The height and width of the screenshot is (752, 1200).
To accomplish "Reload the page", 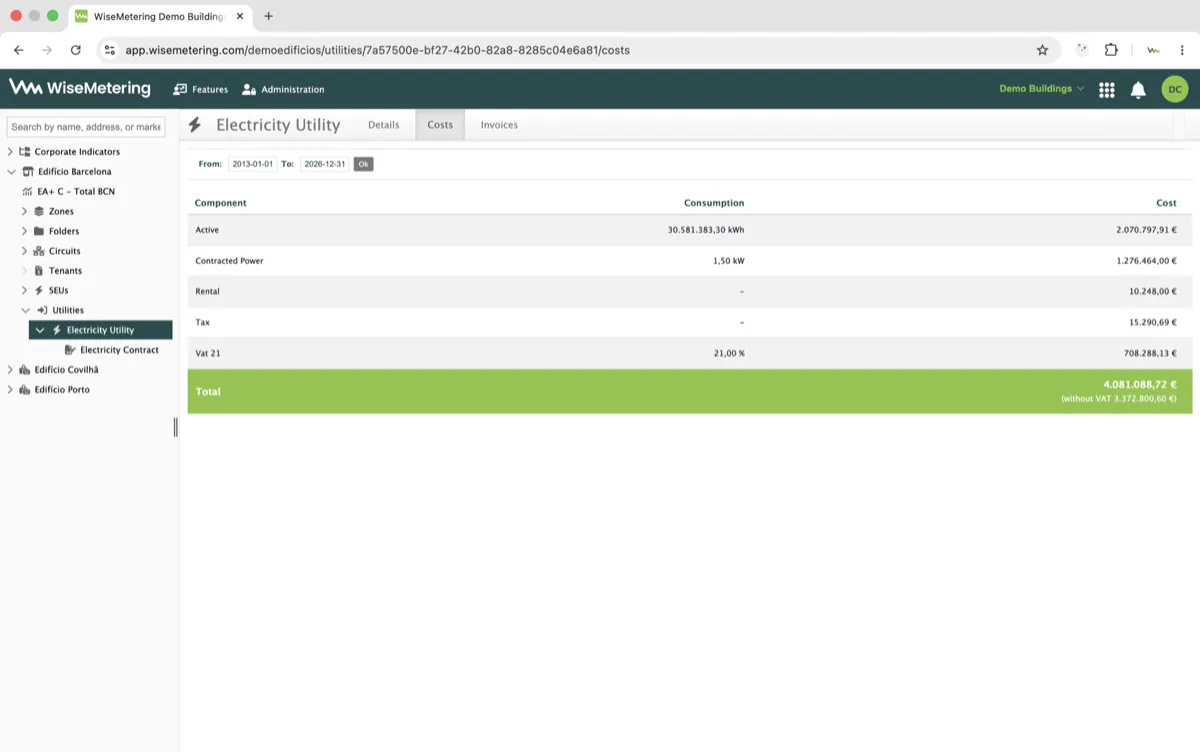I will pos(76,49).
